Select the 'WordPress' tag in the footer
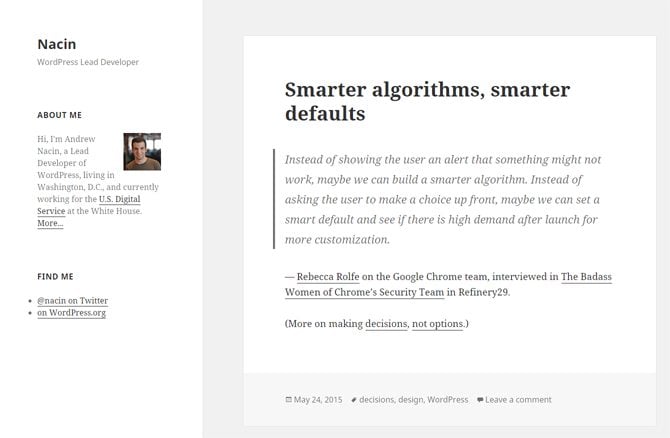The image size is (670, 438). 447,400
